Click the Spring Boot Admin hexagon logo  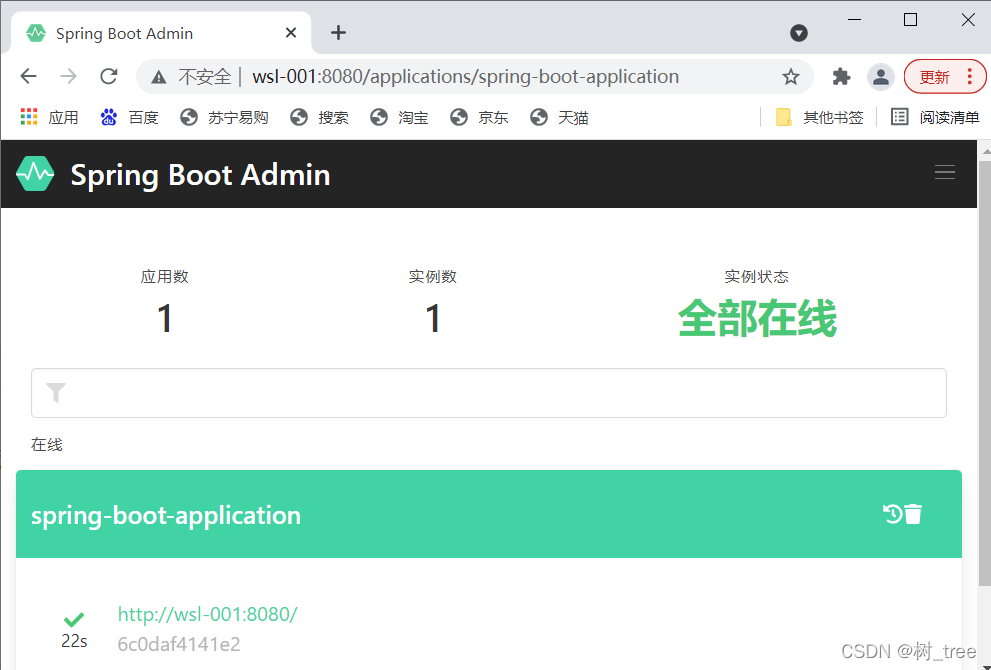point(35,173)
